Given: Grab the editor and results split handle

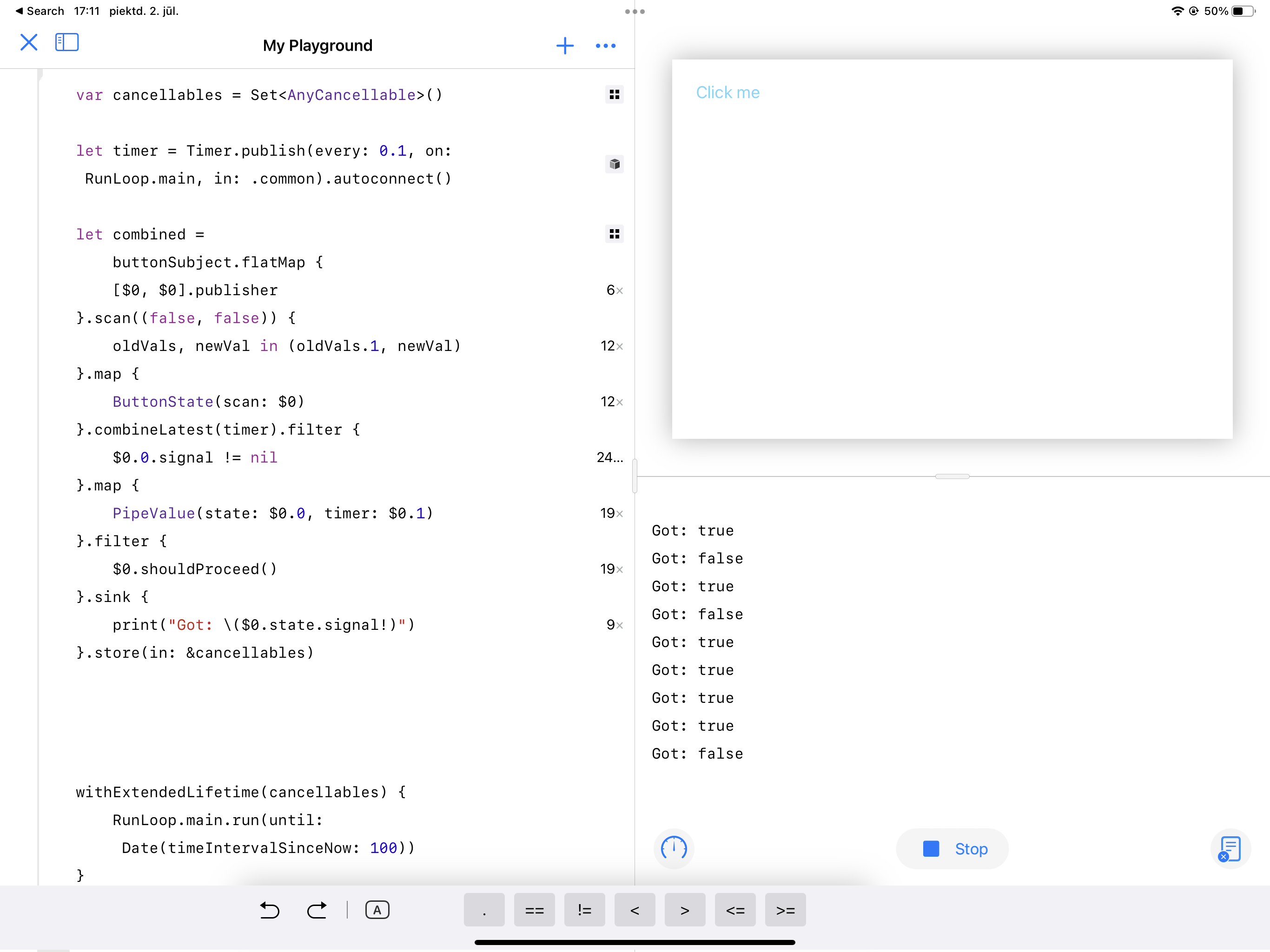Looking at the screenshot, I should click(x=635, y=476).
